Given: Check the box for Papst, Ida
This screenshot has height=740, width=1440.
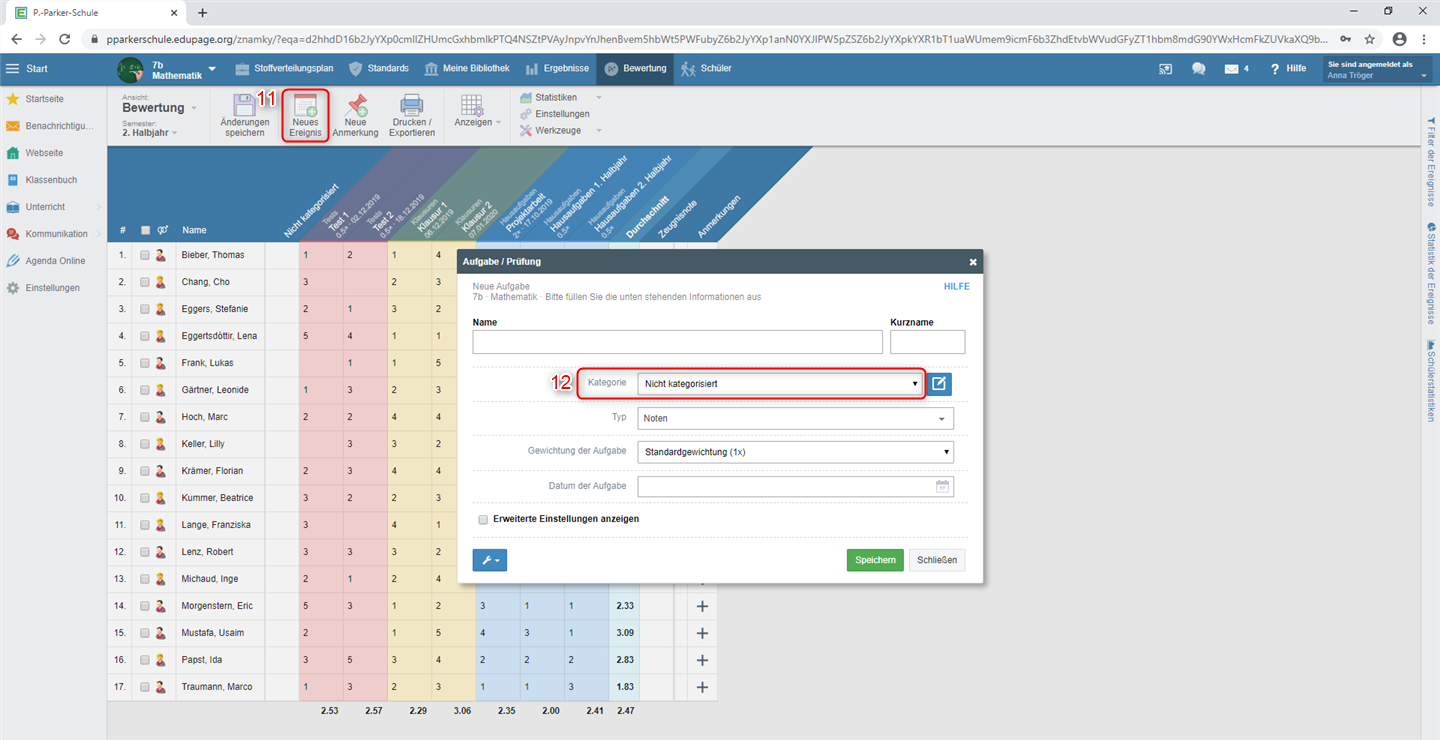Looking at the screenshot, I should (145, 660).
